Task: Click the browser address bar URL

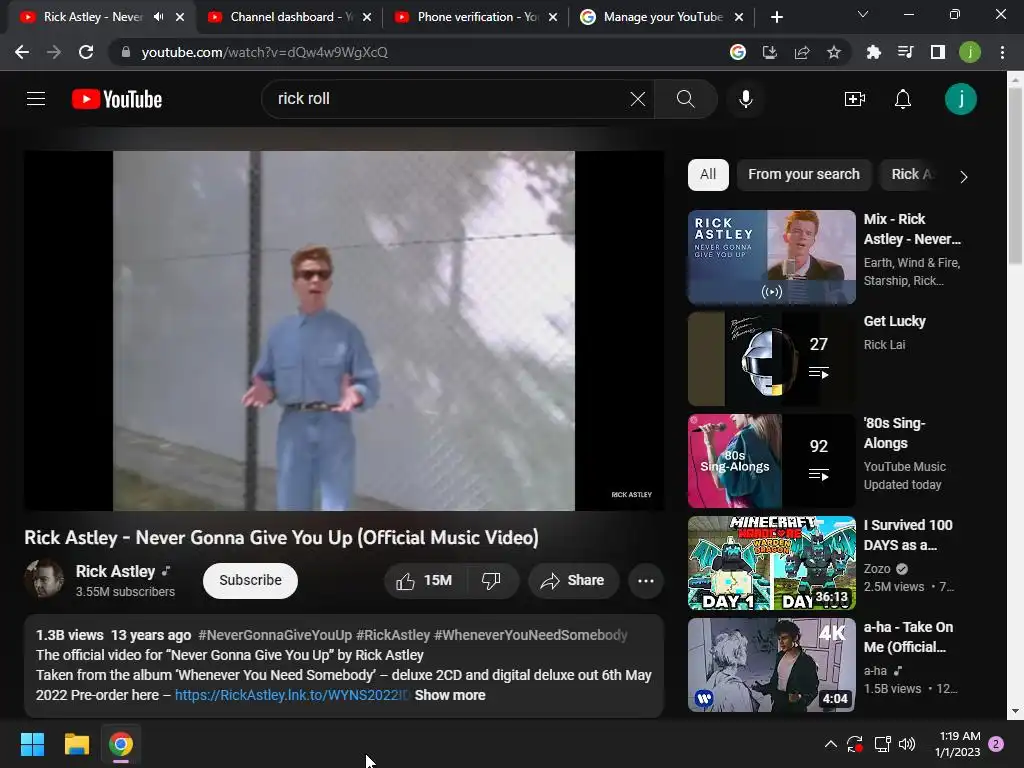Action: (264, 52)
